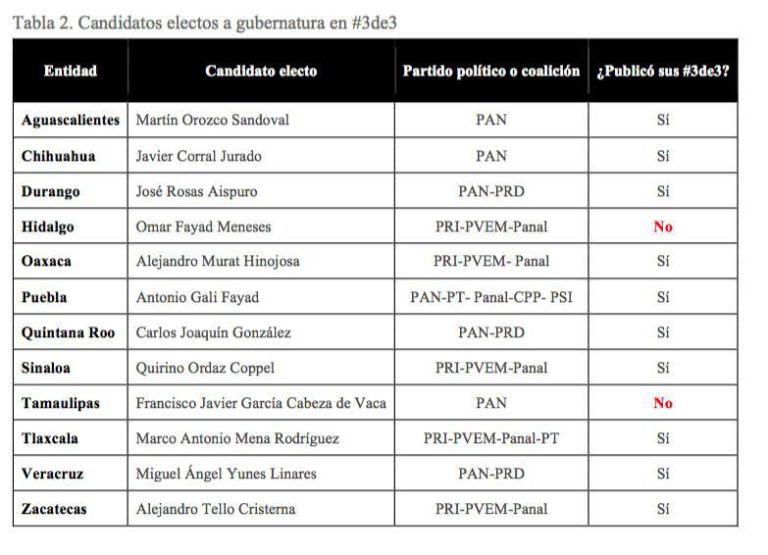Click 'Sí' in the Zacatecas row

[663, 509]
